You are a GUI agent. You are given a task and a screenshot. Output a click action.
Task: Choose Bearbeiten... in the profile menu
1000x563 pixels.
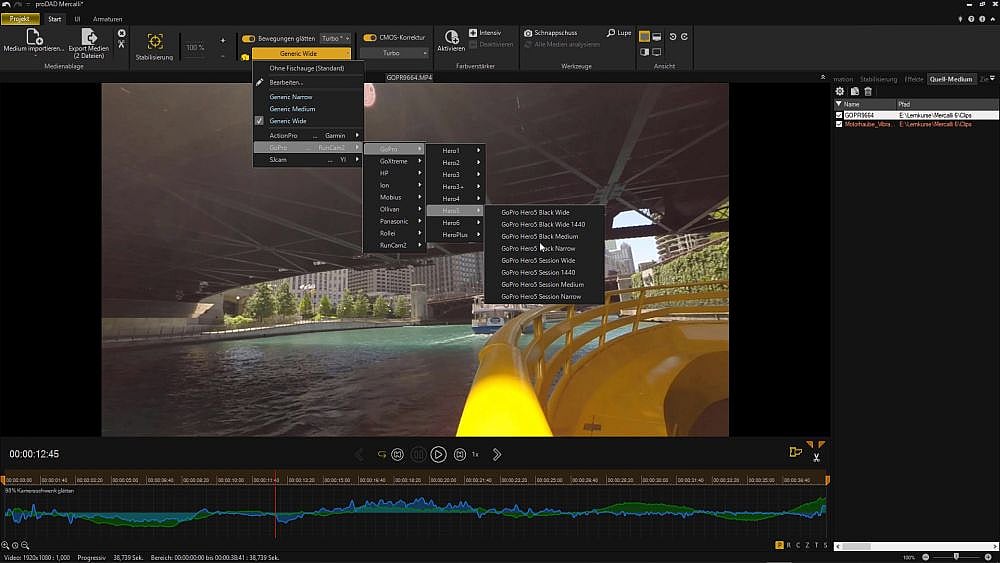click(287, 82)
